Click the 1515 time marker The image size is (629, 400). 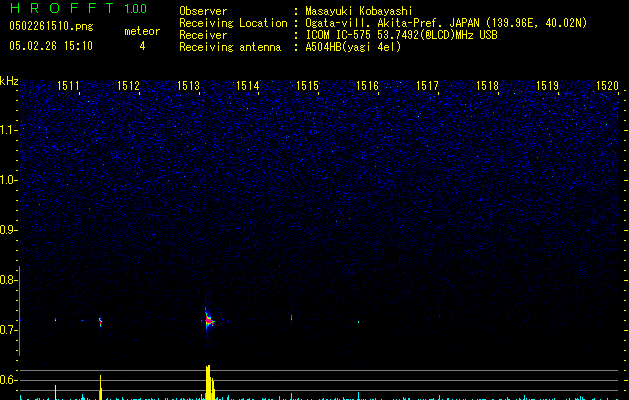click(x=307, y=86)
